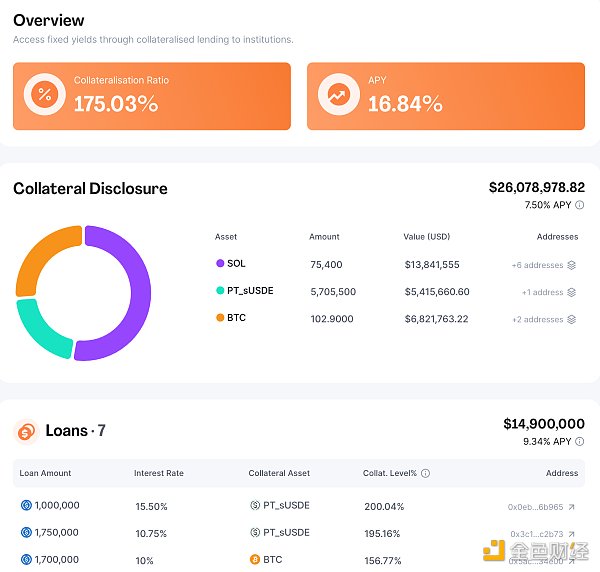Click the Collateral Disclosure heading

click(x=90, y=189)
